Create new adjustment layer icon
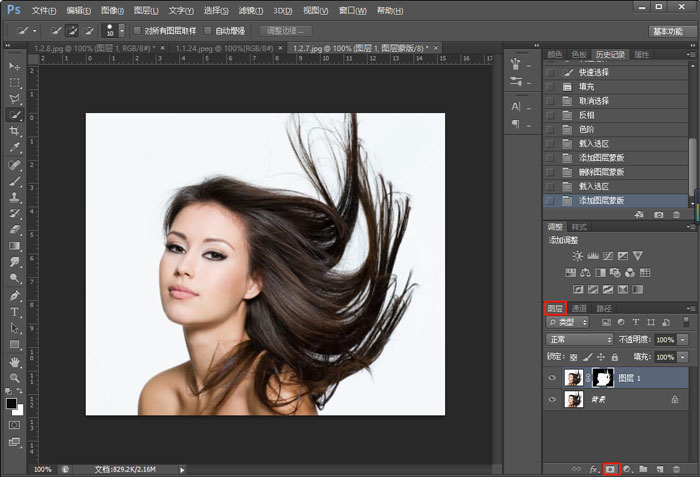 click(627, 469)
